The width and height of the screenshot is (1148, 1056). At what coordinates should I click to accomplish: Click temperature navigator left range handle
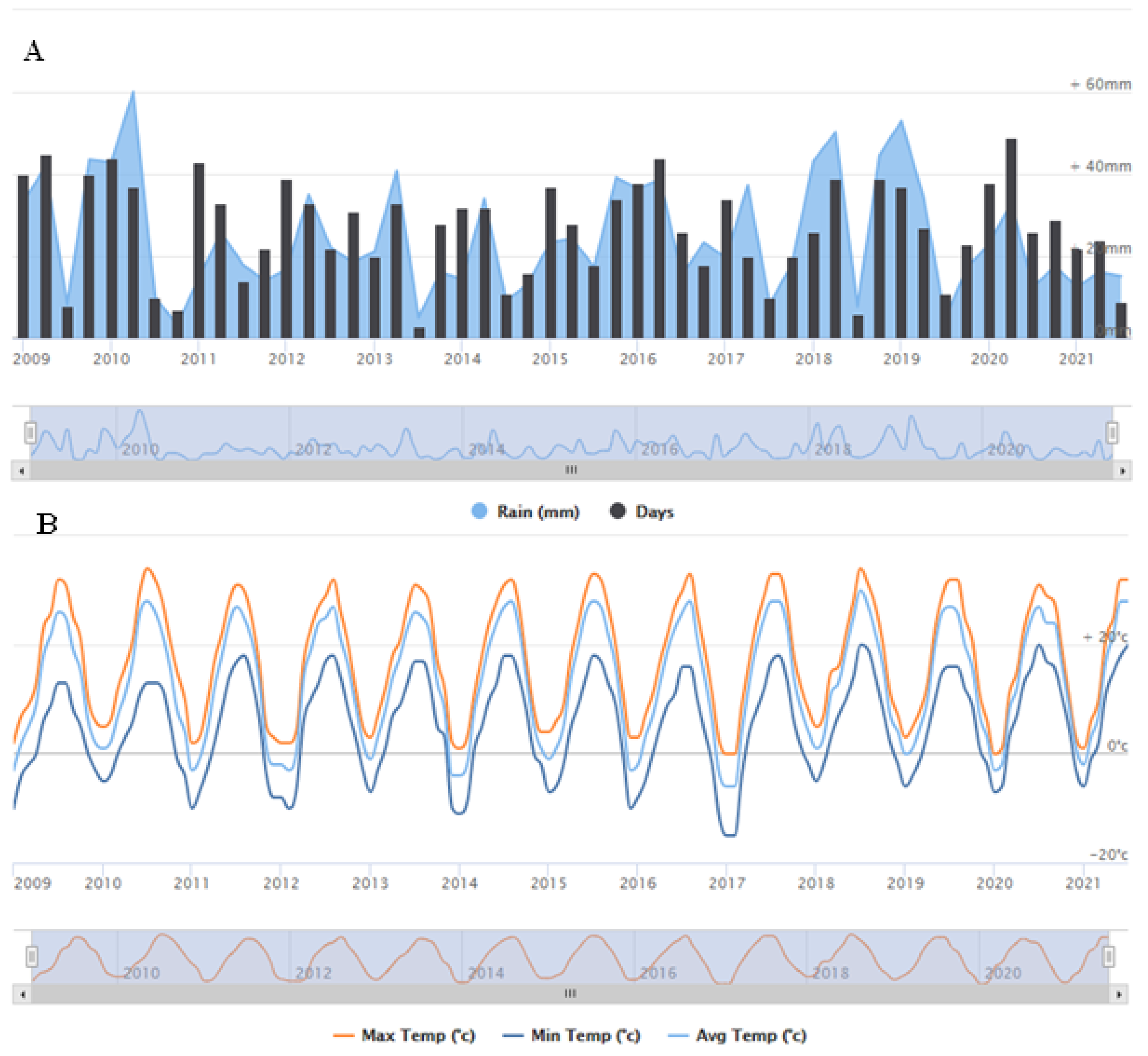tap(32, 956)
